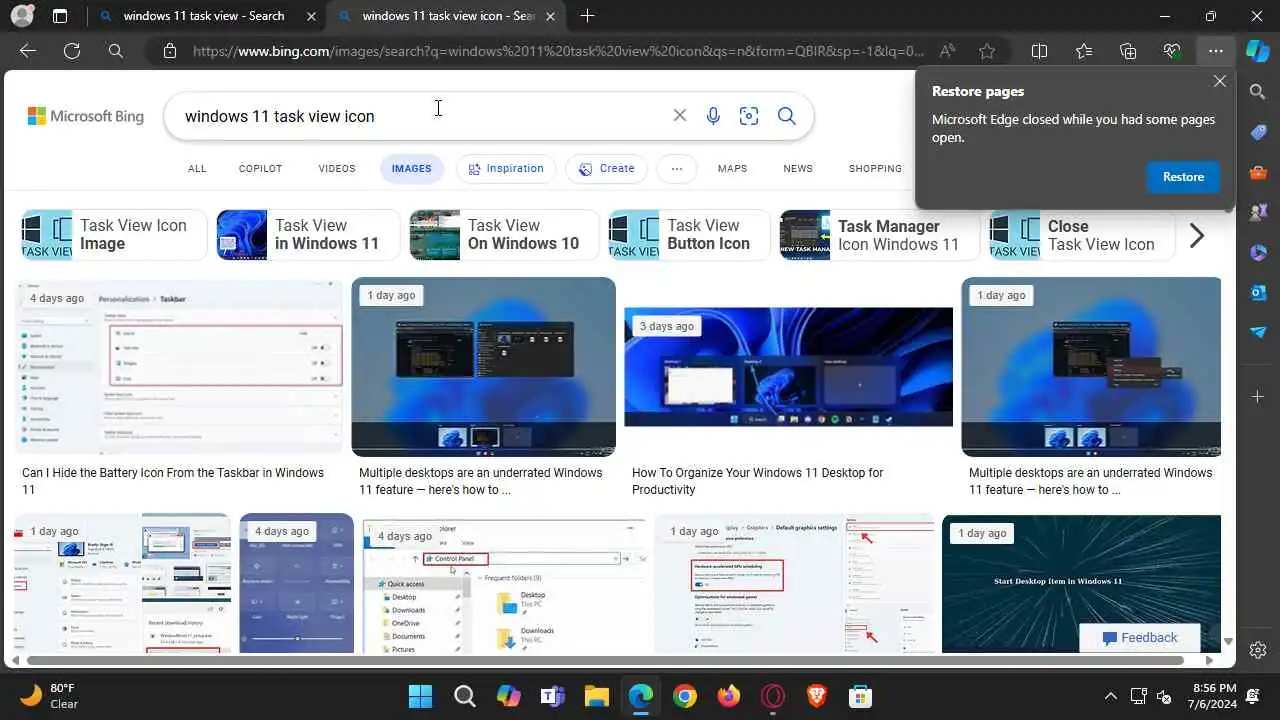Click in the Bing search input field
The width and height of the screenshot is (1280, 720).
click(x=425, y=116)
